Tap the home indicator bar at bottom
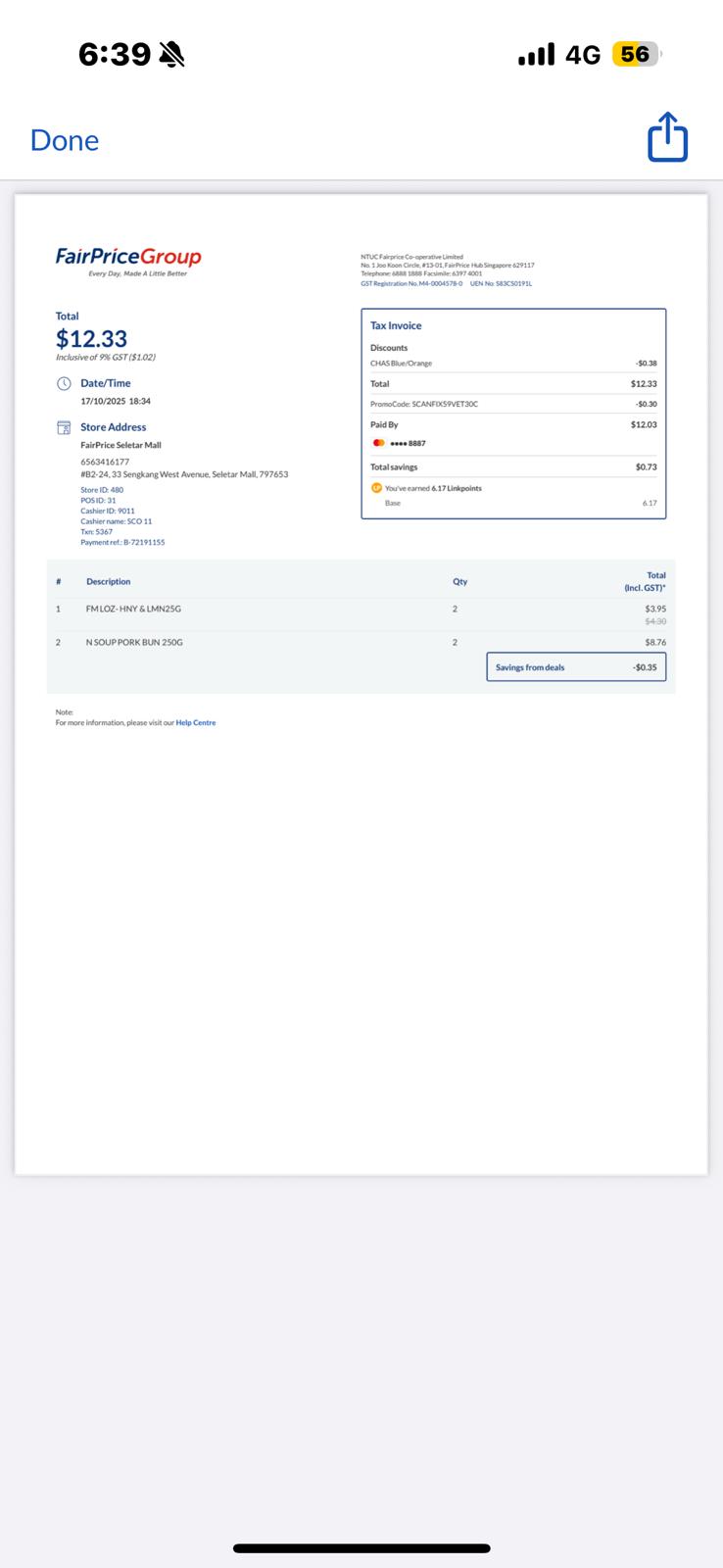Viewport: 723px width, 1568px height. click(x=361, y=1548)
